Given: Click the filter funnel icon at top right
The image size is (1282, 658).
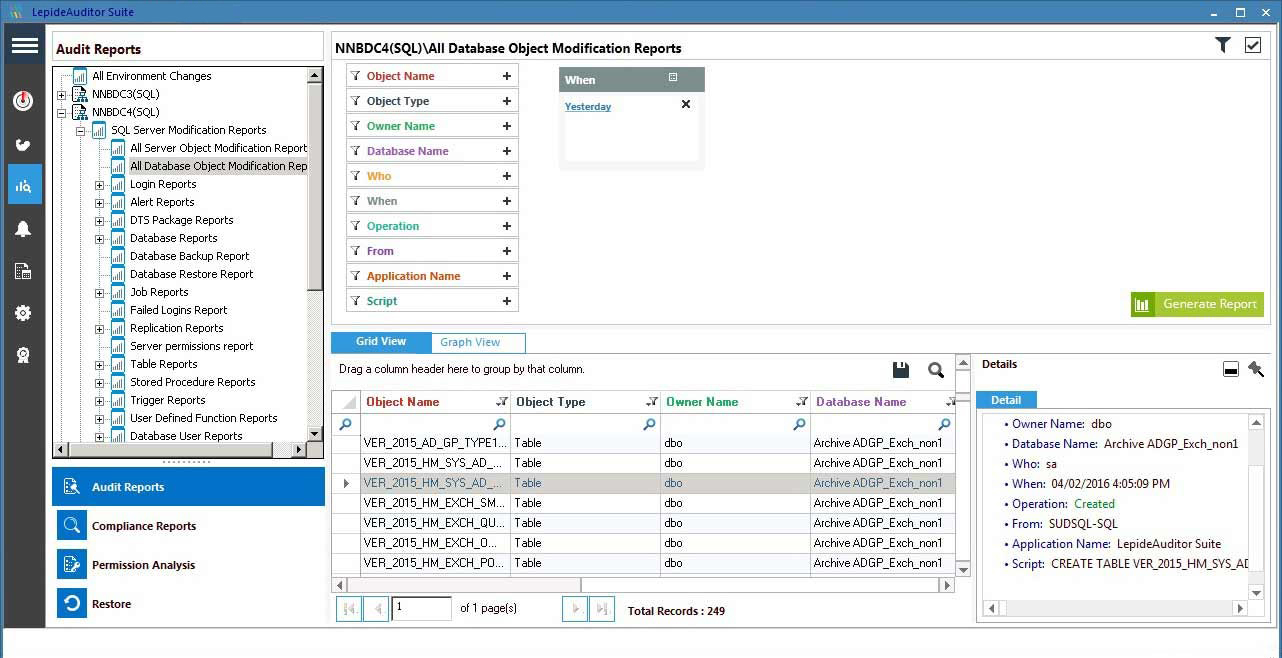Looking at the screenshot, I should (1223, 45).
